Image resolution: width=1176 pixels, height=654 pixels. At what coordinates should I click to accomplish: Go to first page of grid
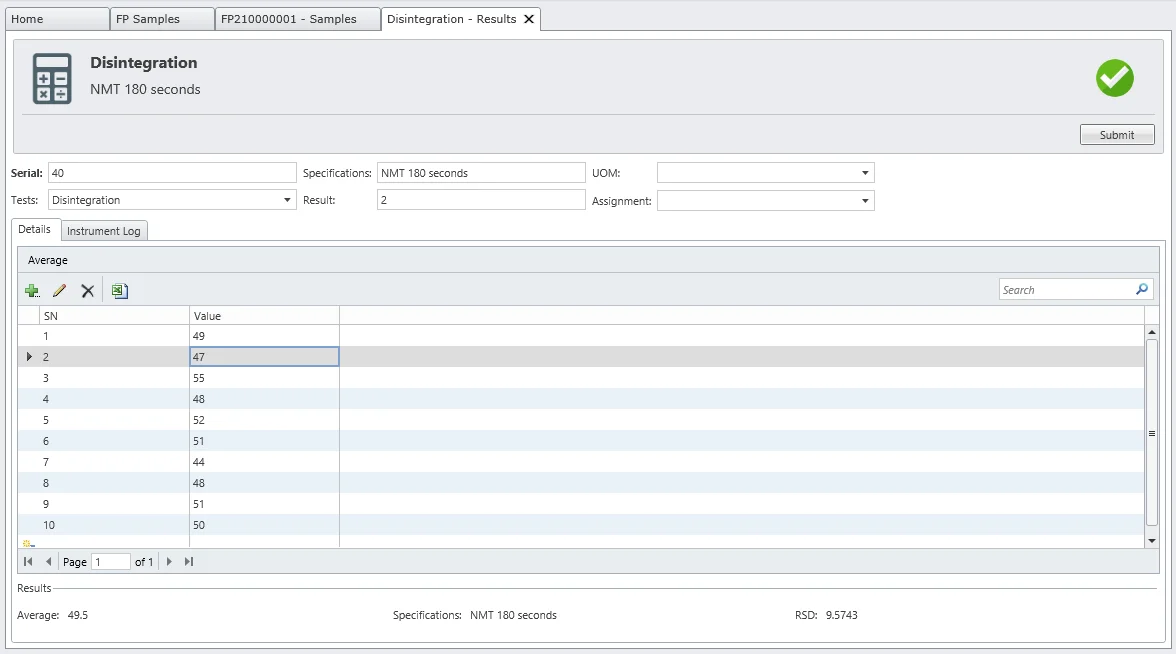[28, 562]
